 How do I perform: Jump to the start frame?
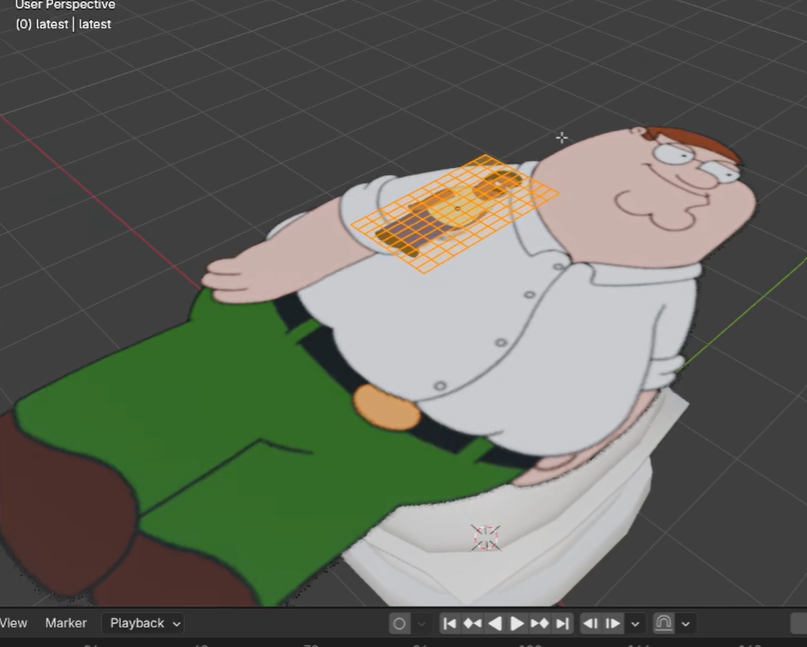coord(449,624)
